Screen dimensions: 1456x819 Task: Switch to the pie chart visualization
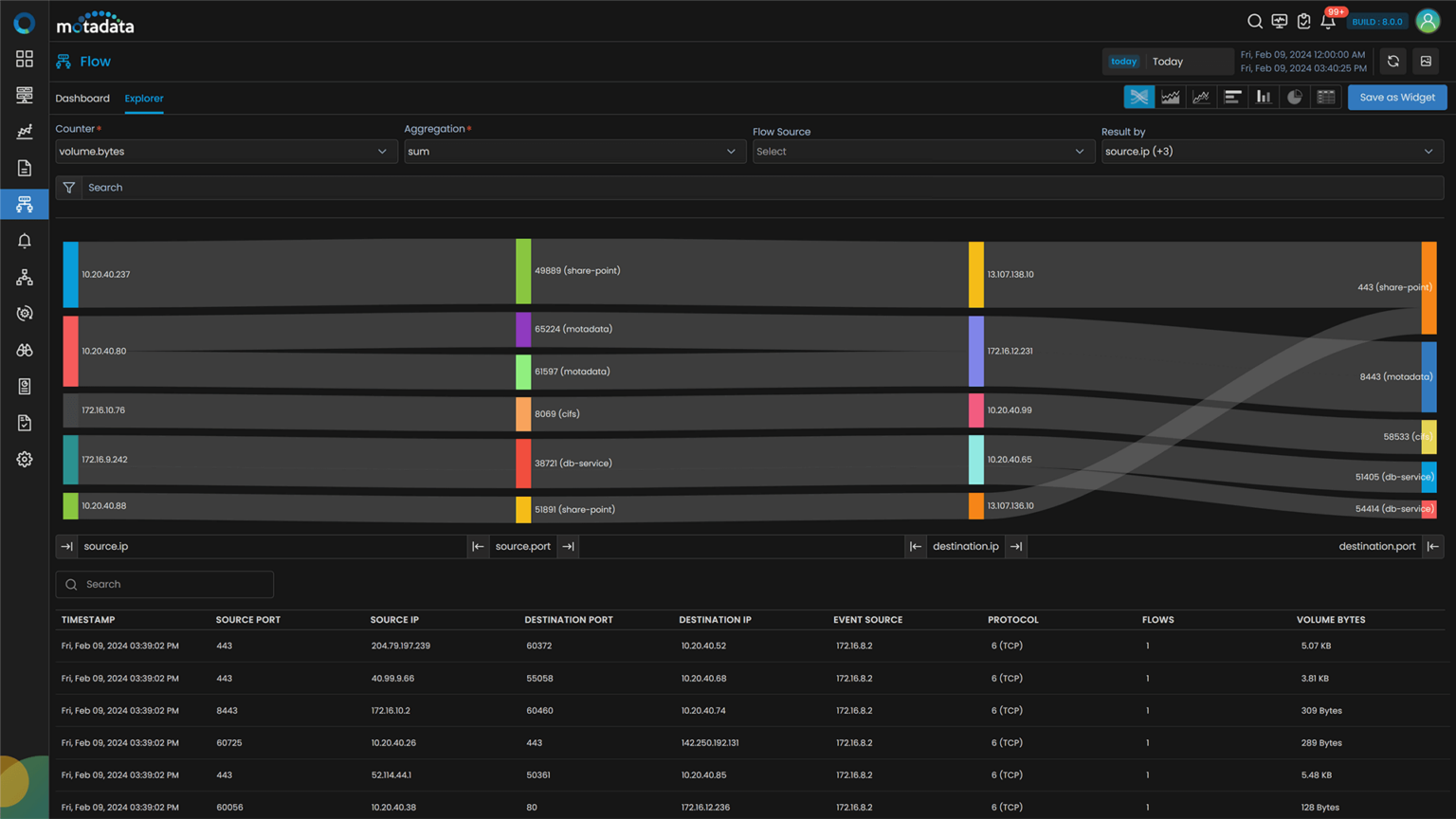pyautogui.click(x=1294, y=96)
